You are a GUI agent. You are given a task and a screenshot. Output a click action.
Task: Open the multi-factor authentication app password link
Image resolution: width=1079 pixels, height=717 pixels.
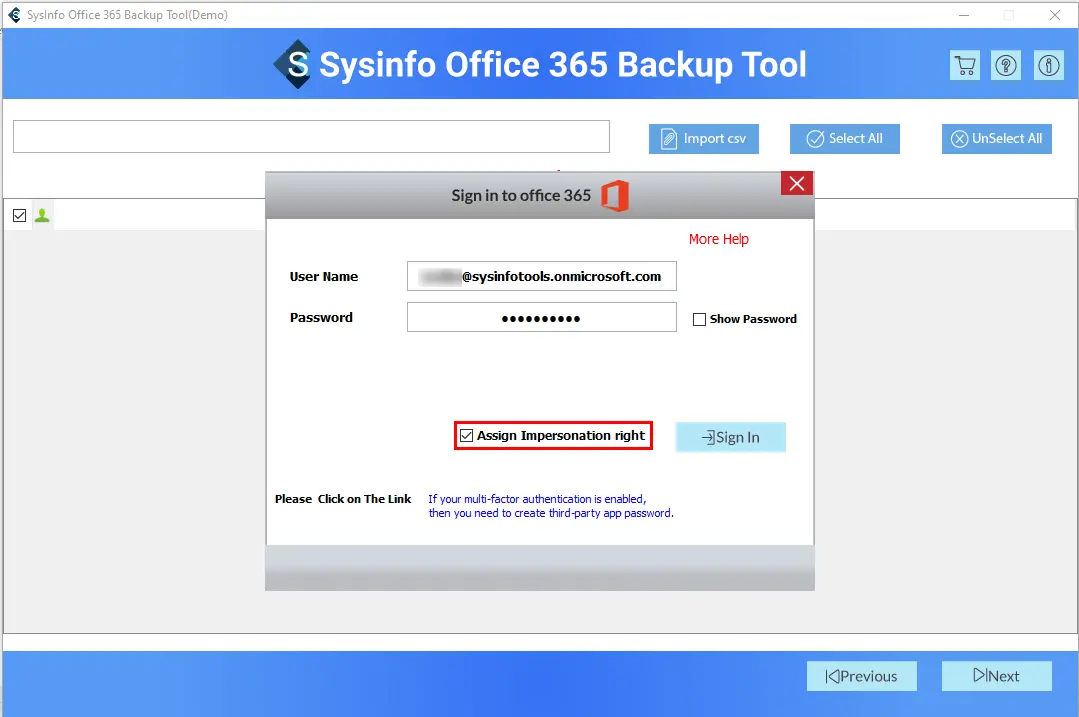[551, 506]
